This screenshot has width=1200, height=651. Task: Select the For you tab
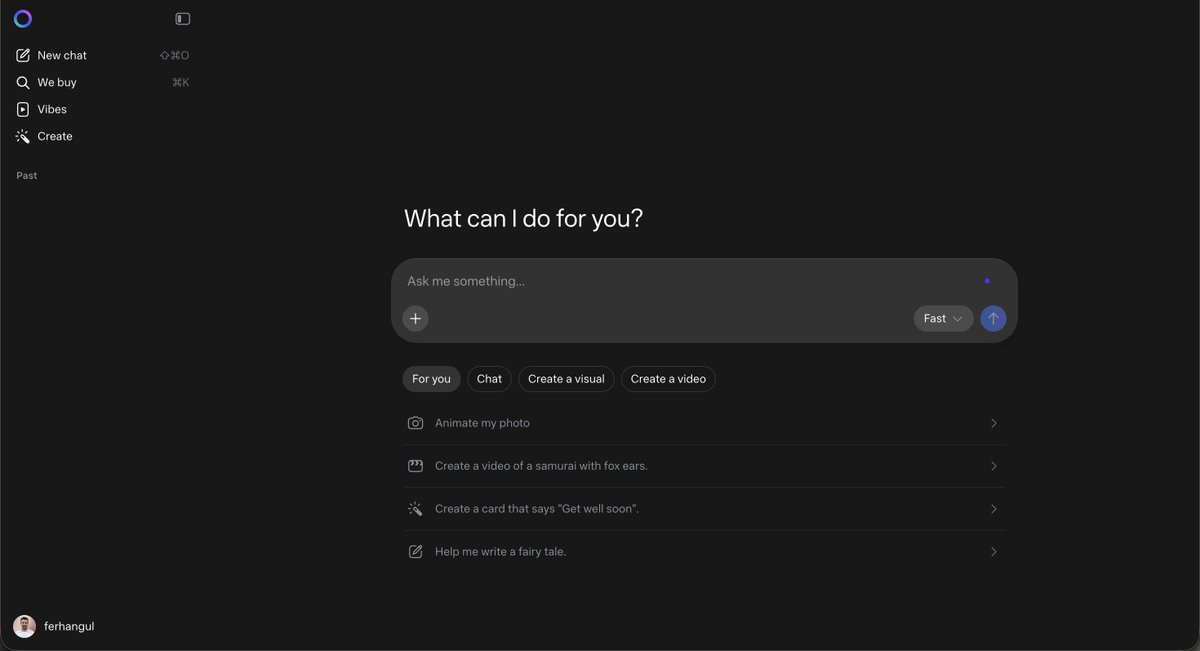pos(431,379)
